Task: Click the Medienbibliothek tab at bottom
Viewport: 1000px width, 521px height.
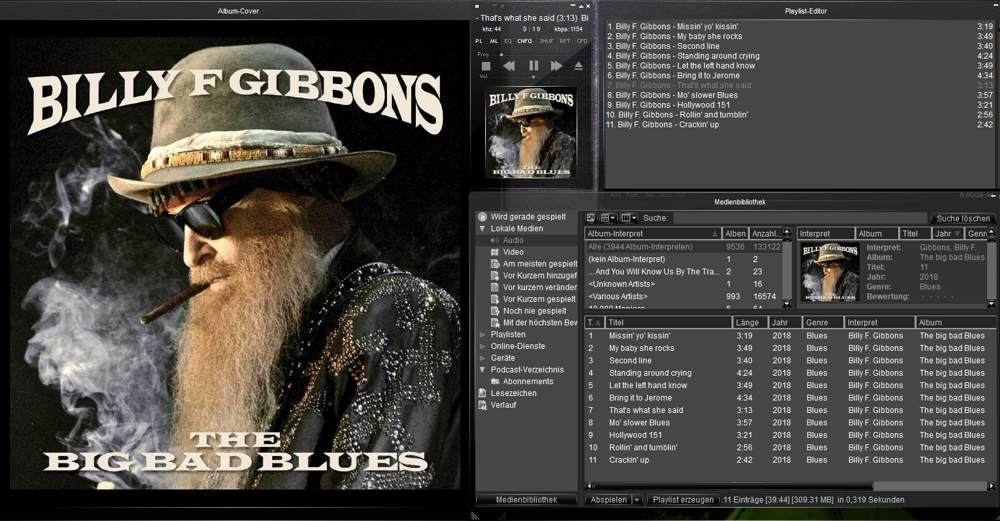Action: pyautogui.click(x=526, y=499)
